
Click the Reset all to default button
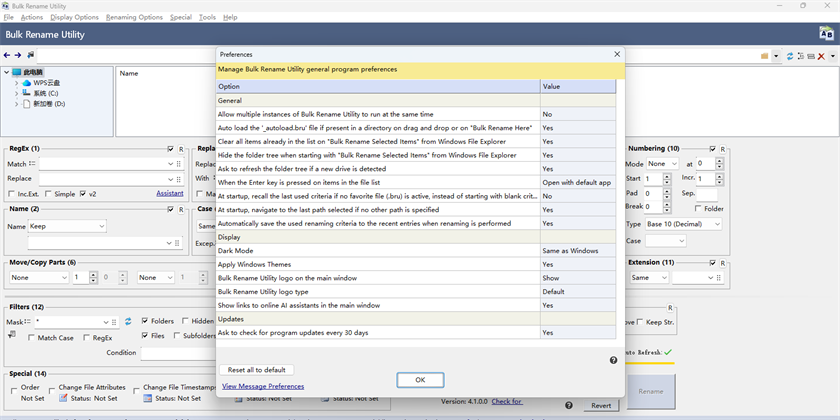point(257,370)
